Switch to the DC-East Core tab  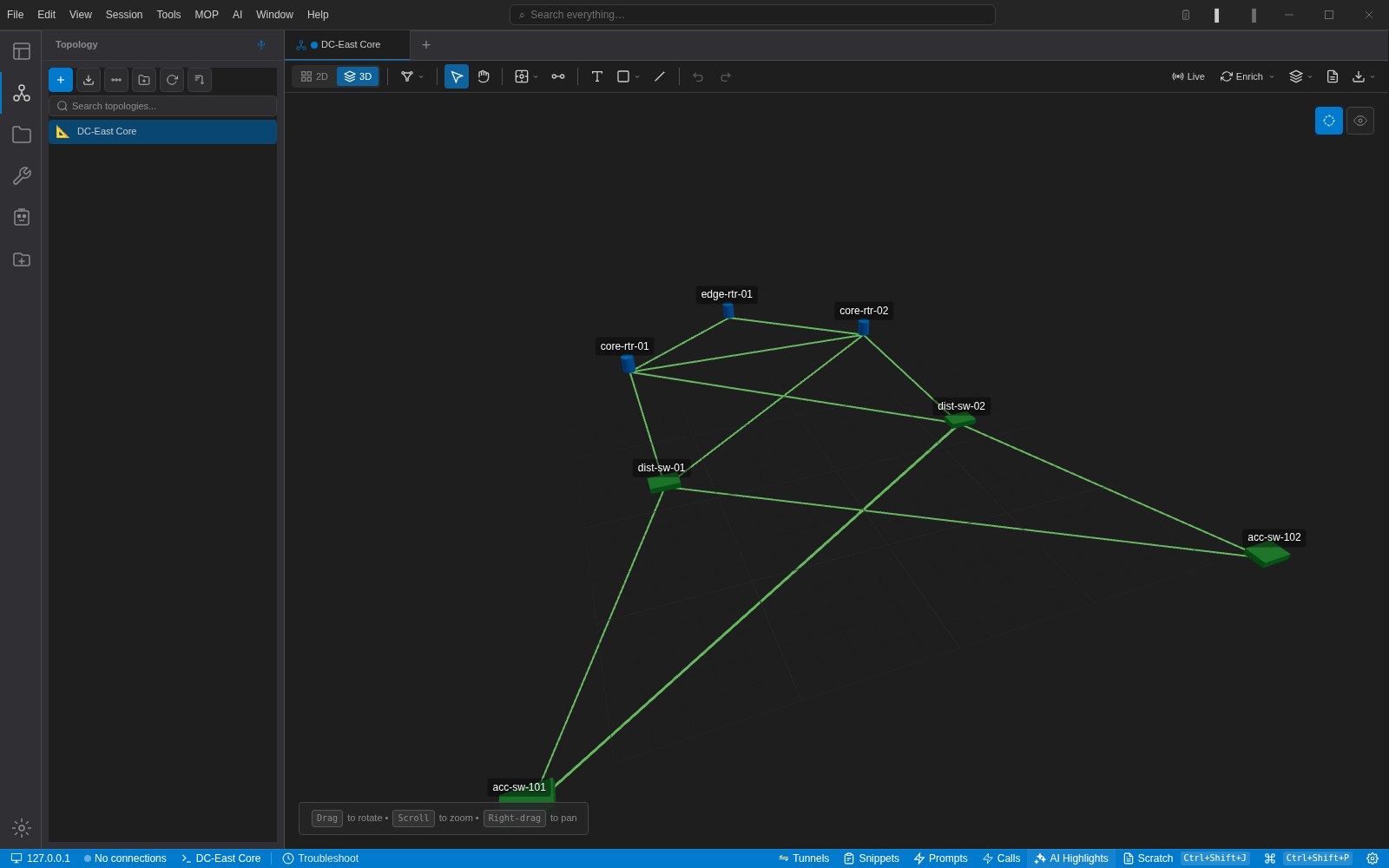(347, 45)
